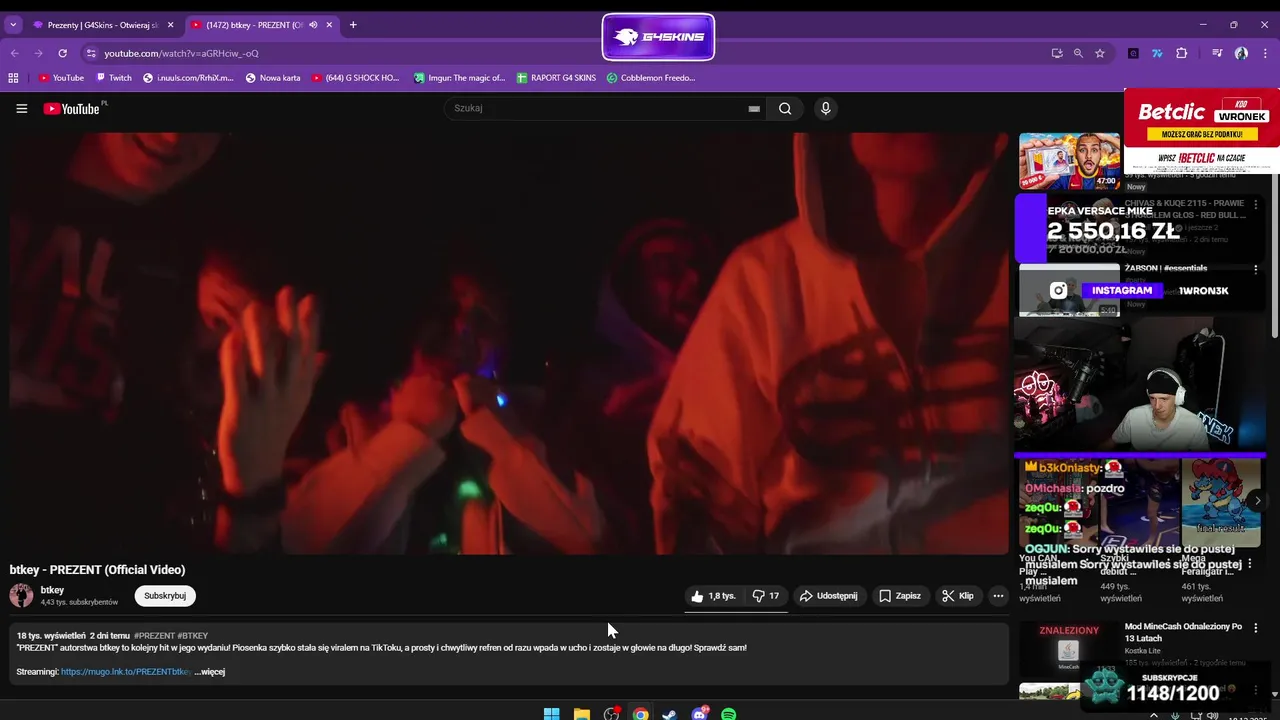
Task: Click the #PREZENT hashtag
Action: point(153,636)
